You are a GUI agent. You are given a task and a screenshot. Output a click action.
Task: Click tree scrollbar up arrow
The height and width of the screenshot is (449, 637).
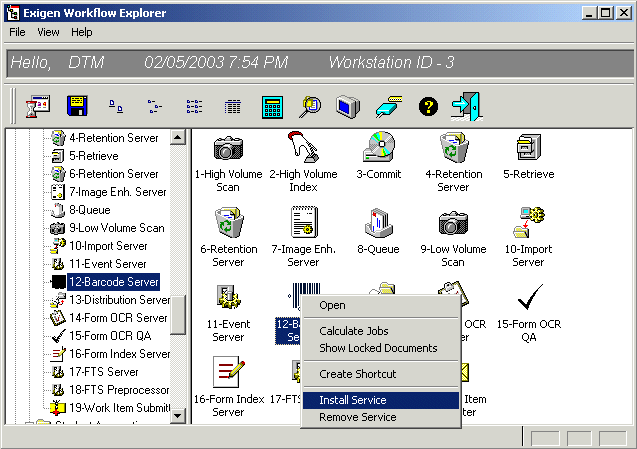point(178,137)
